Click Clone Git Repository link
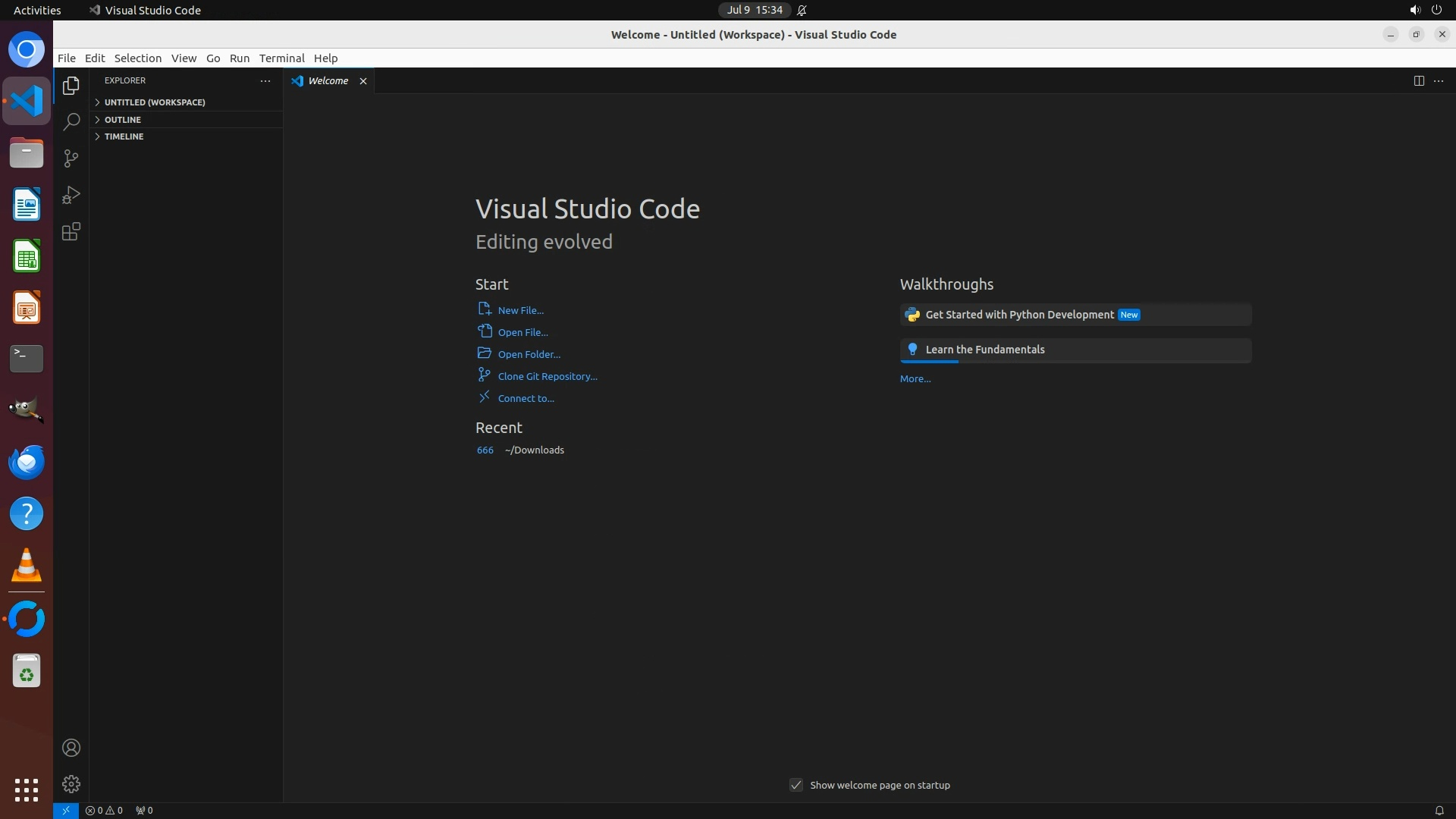This screenshot has height=819, width=1456. click(x=547, y=376)
